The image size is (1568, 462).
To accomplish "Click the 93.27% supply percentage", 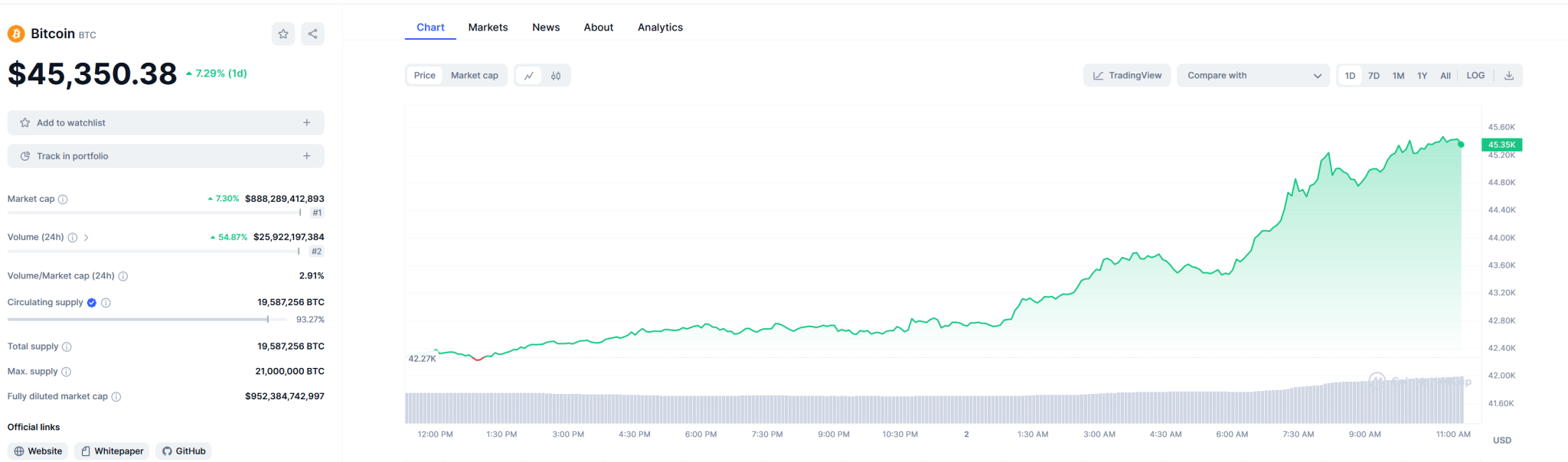I will [310, 320].
